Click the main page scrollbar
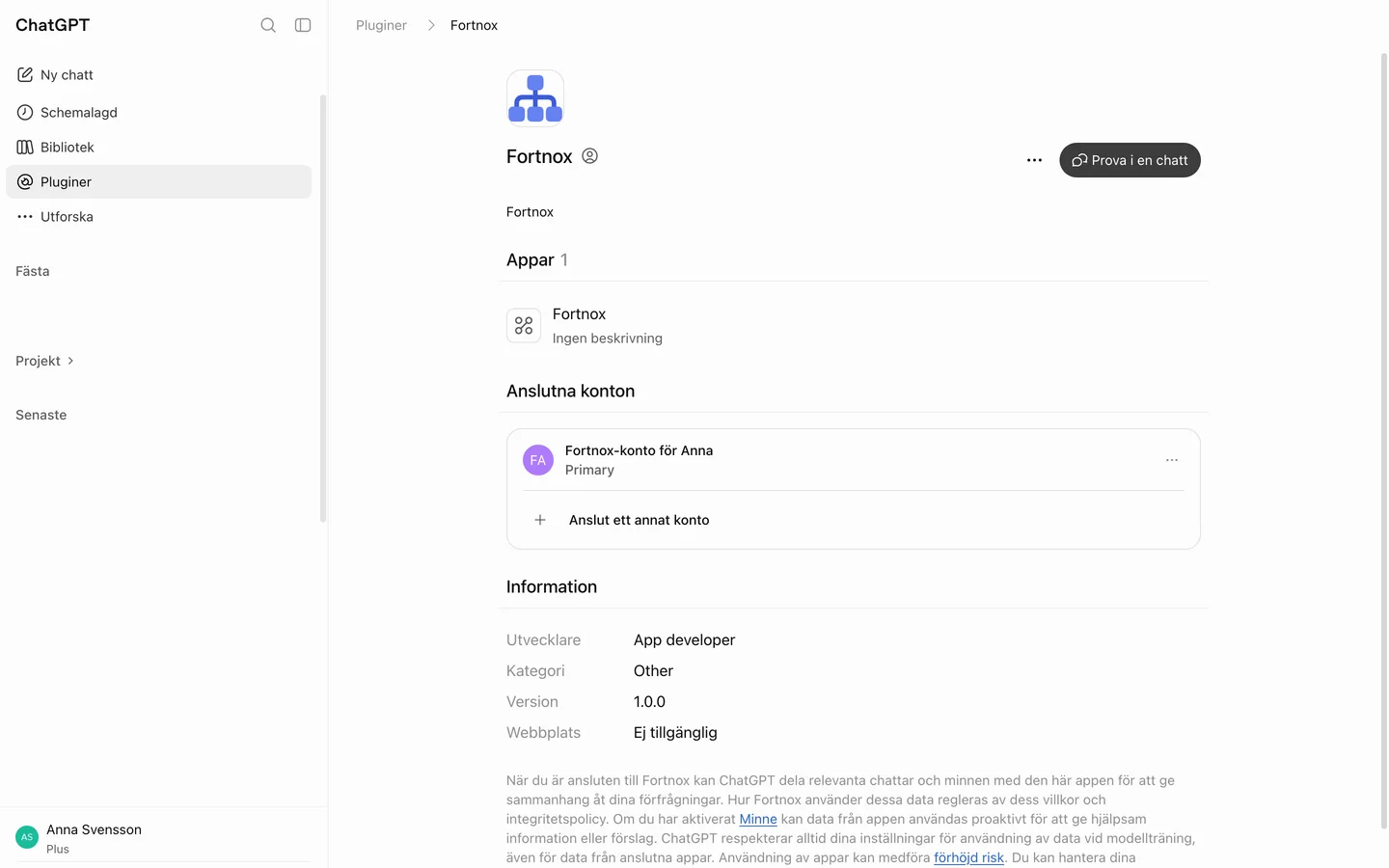 (1383, 441)
